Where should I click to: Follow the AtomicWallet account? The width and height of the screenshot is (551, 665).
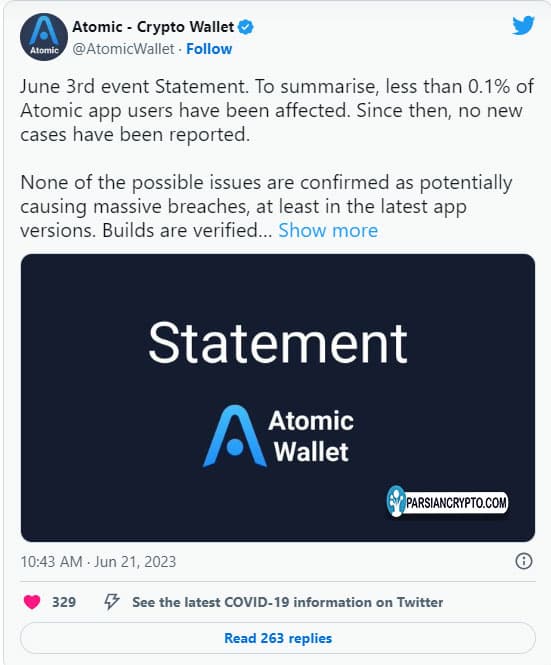click(x=209, y=49)
